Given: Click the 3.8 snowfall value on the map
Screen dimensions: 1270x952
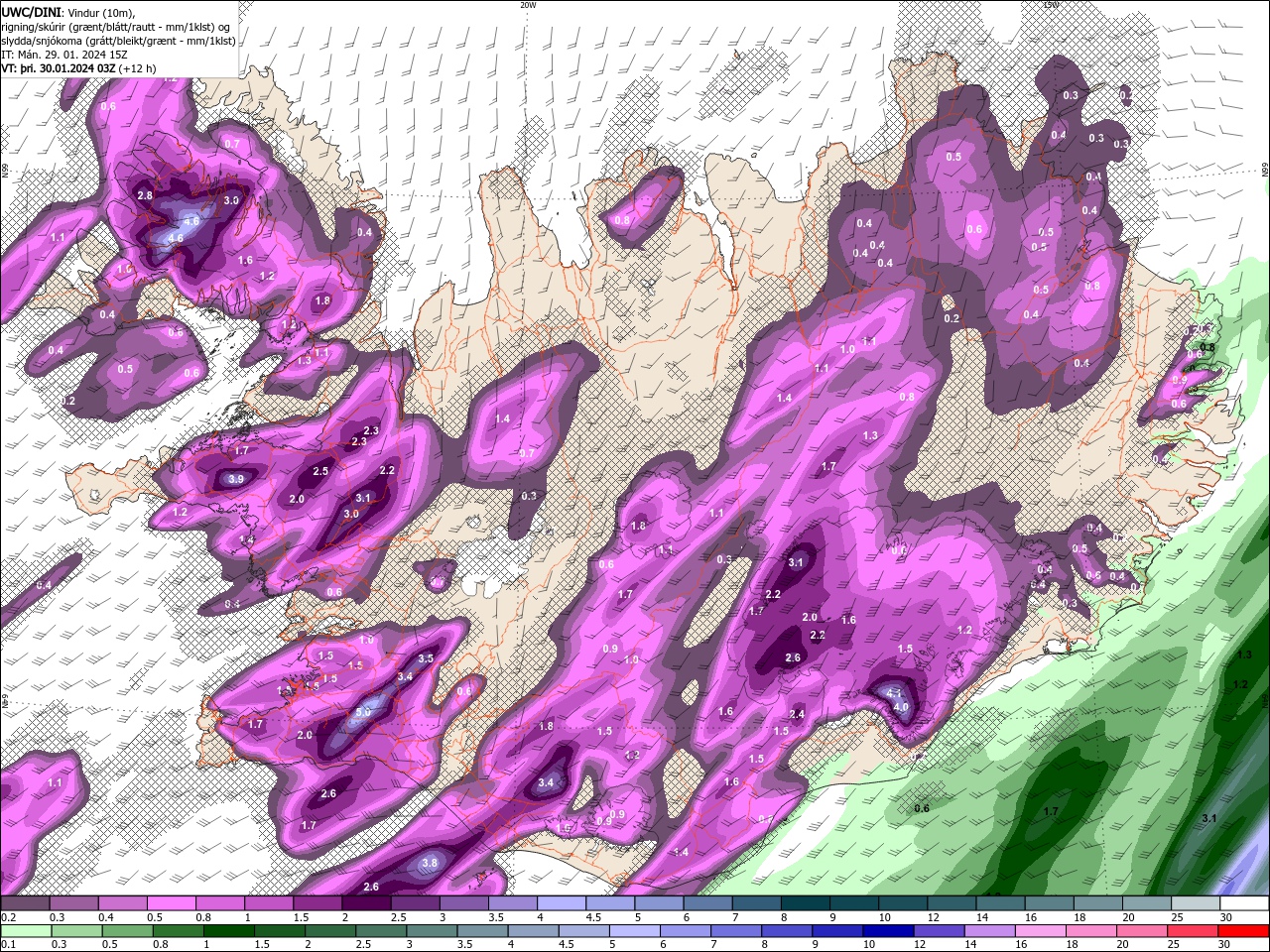Looking at the screenshot, I should click(x=429, y=863).
